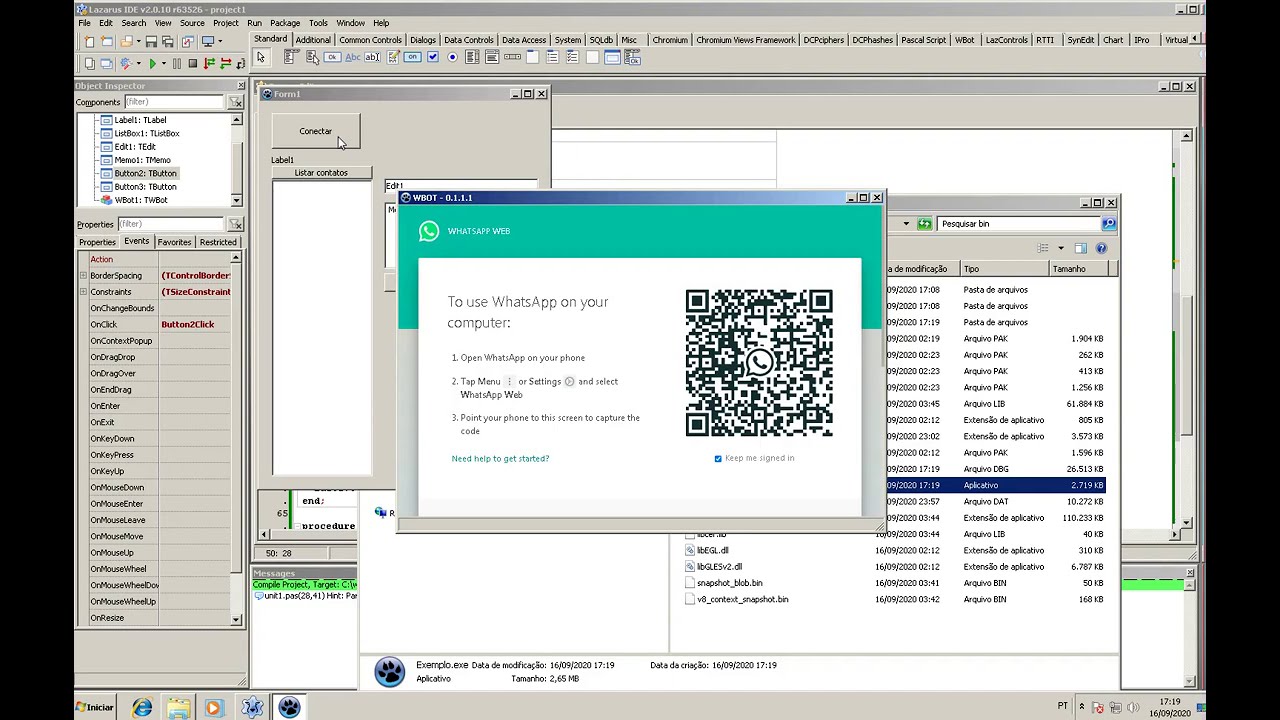Image resolution: width=1280 pixels, height=720 pixels.
Task: Click the New Unit icon in Lazarus toolbar
Action: coord(89,41)
